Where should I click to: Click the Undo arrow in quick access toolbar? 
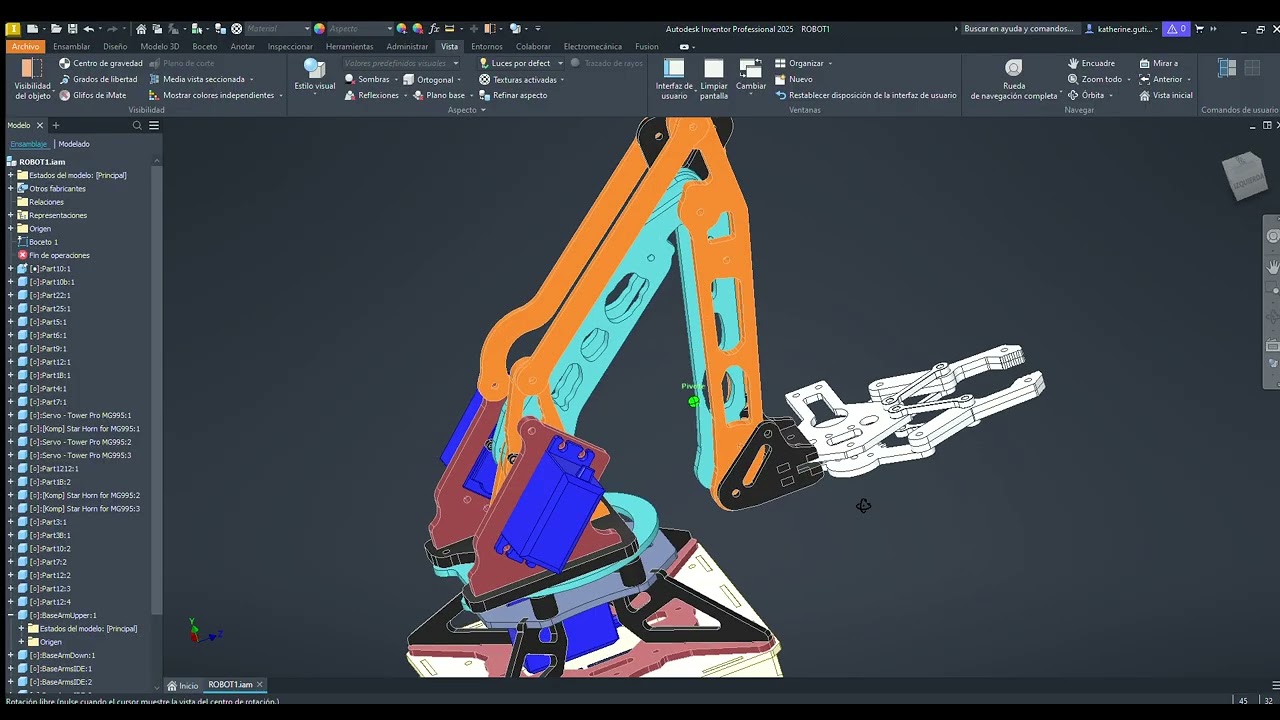89,29
